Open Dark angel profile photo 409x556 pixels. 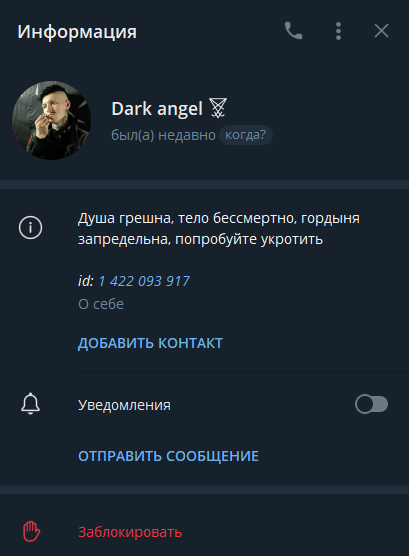[51, 120]
